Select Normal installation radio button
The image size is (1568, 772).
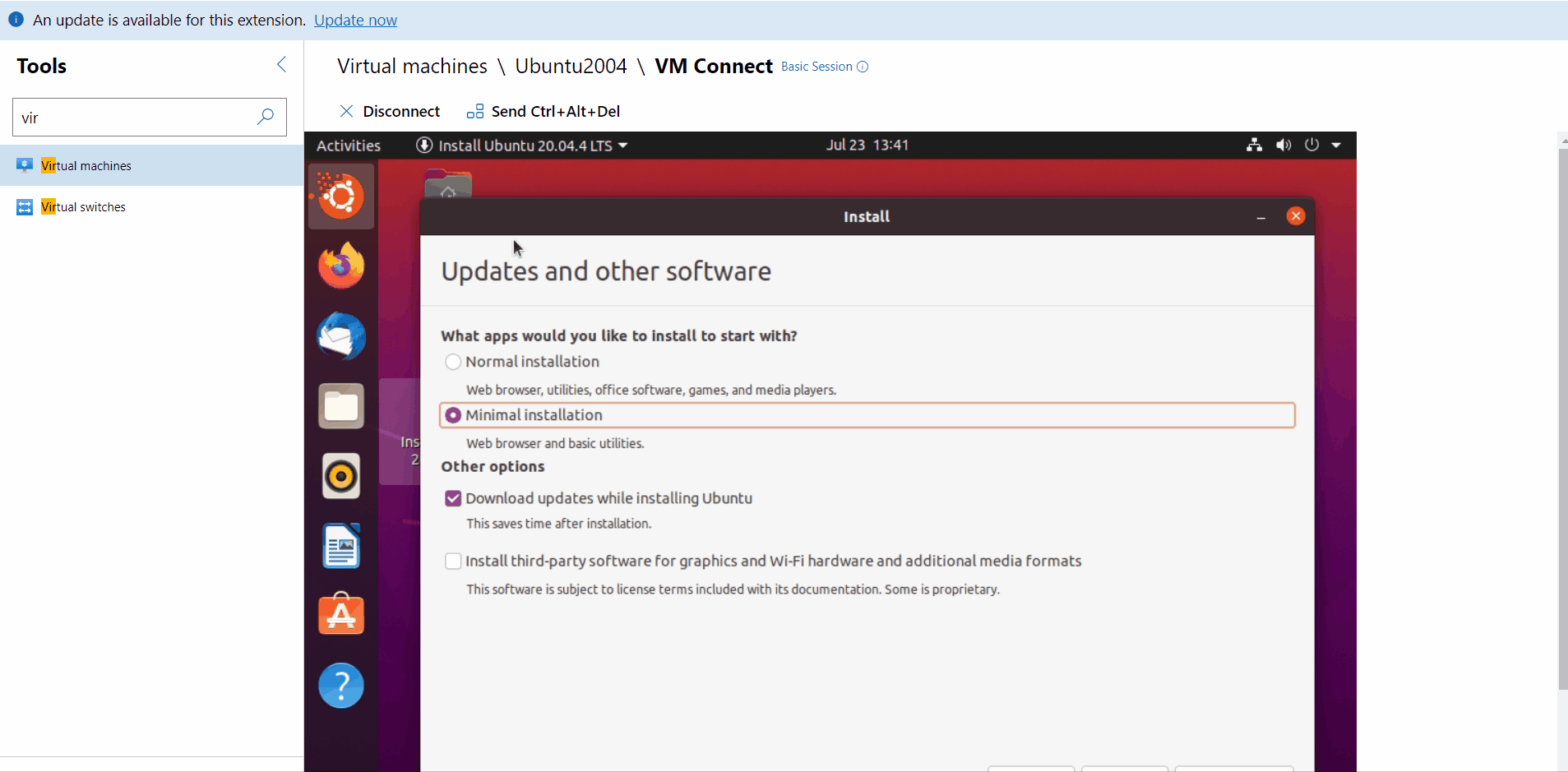coord(453,362)
